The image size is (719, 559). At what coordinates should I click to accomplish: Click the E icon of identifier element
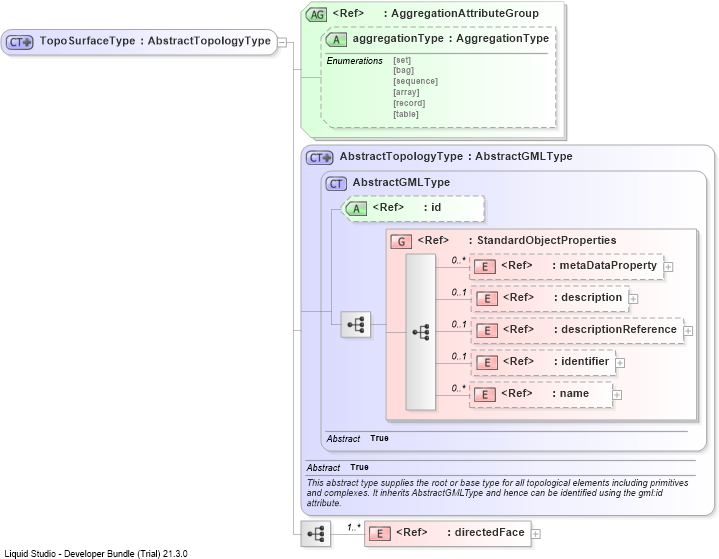[487, 363]
